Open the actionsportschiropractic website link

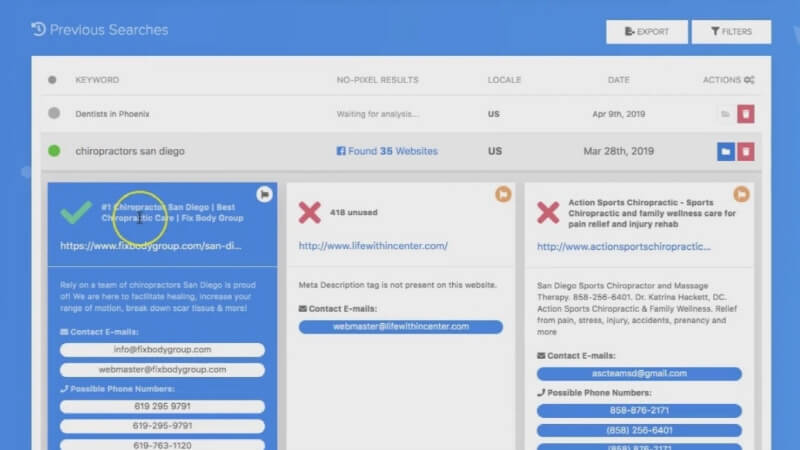623,246
